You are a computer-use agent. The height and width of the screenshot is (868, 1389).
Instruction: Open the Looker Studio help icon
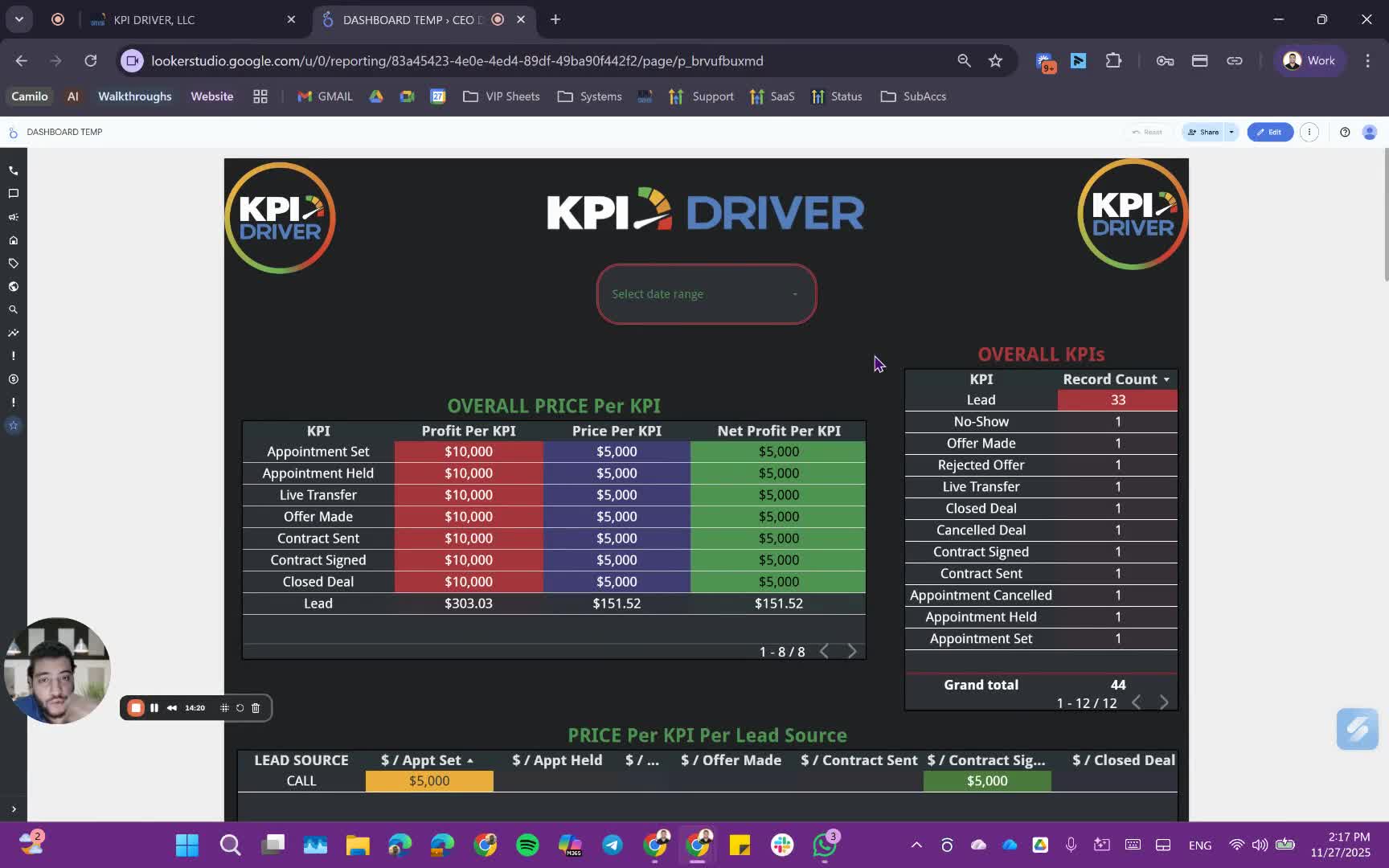click(1345, 132)
